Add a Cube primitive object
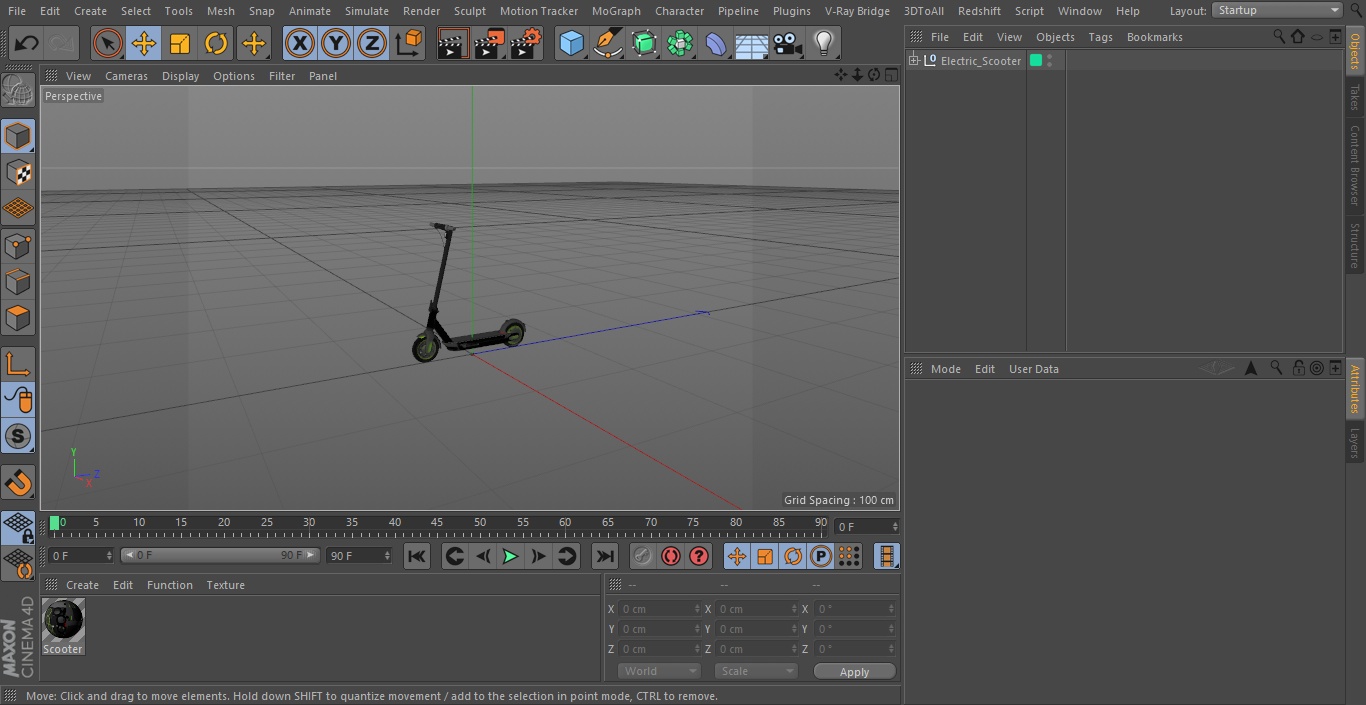1366x705 pixels. coord(571,43)
